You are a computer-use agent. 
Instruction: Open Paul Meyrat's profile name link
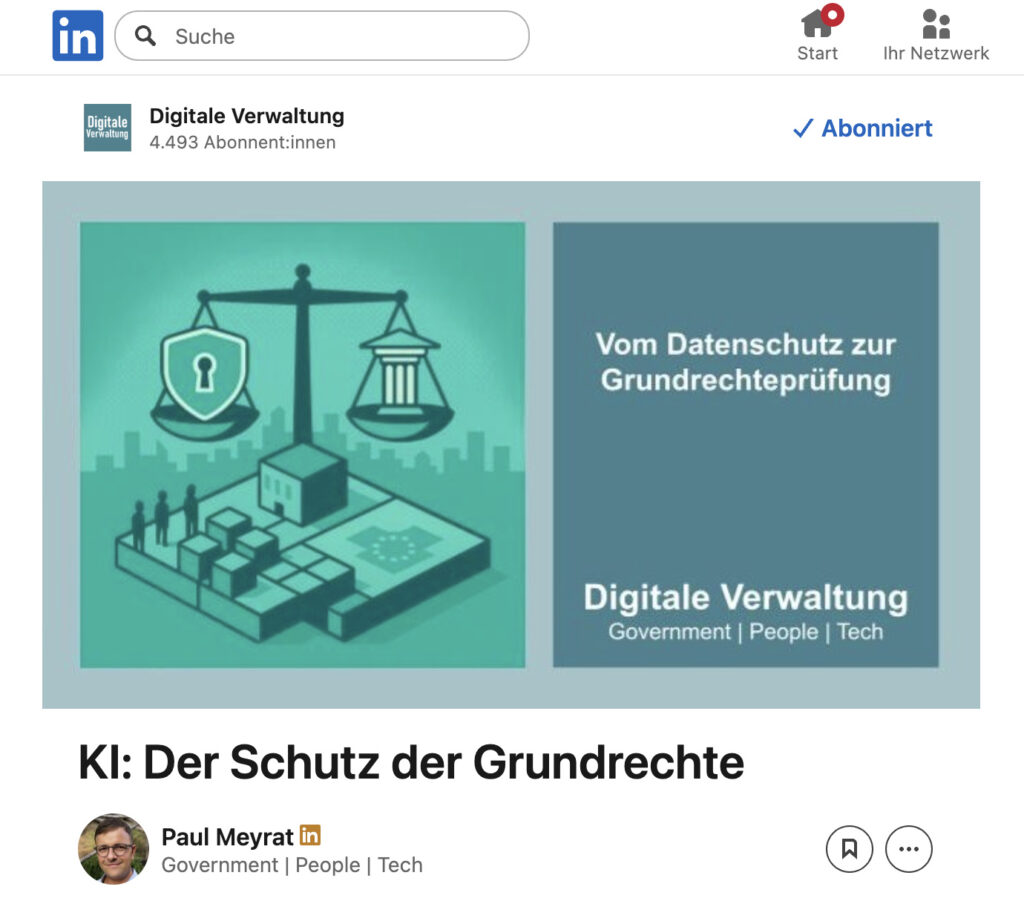[227, 837]
